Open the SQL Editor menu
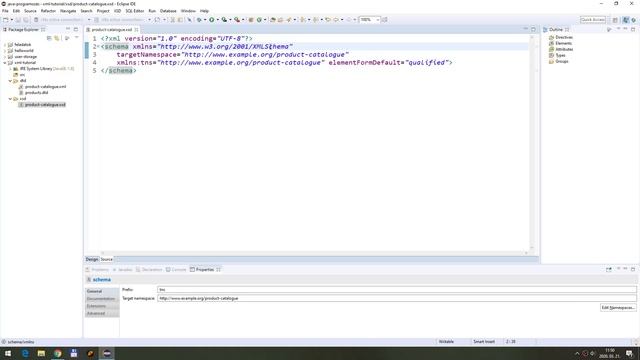640x360 pixels. (135, 11)
